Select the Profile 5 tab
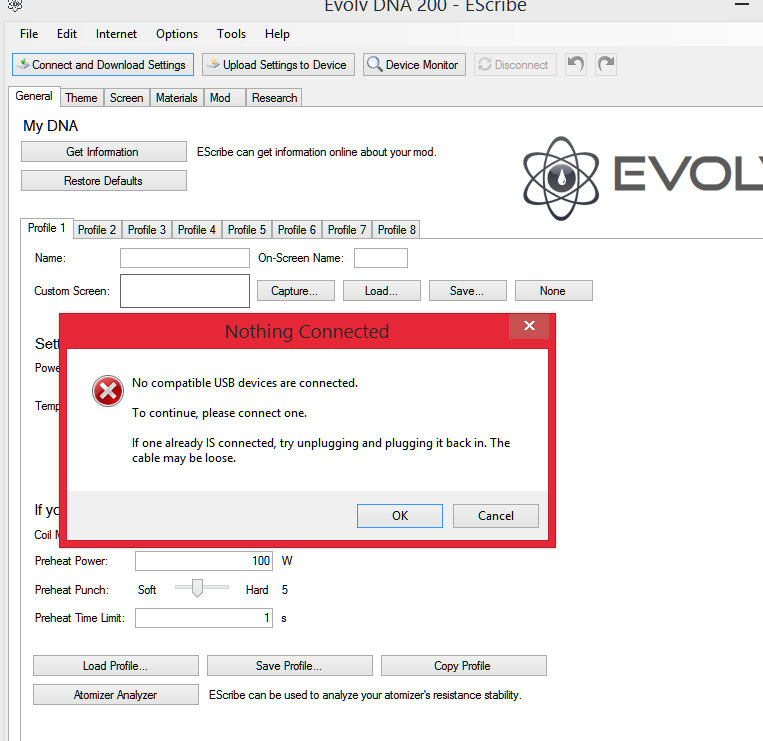763x741 pixels. pyautogui.click(x=247, y=230)
